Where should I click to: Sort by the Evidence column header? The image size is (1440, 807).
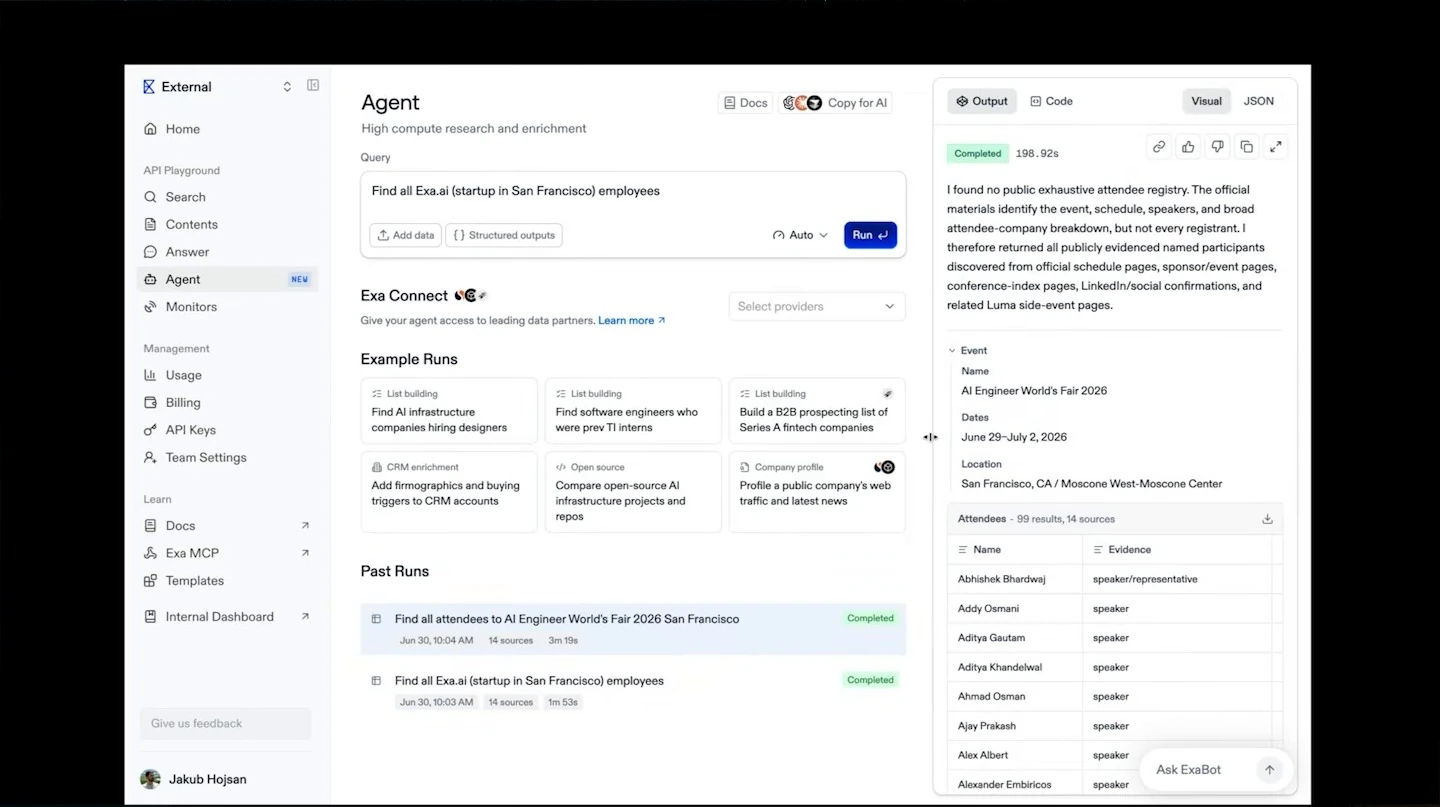[1177, 550]
